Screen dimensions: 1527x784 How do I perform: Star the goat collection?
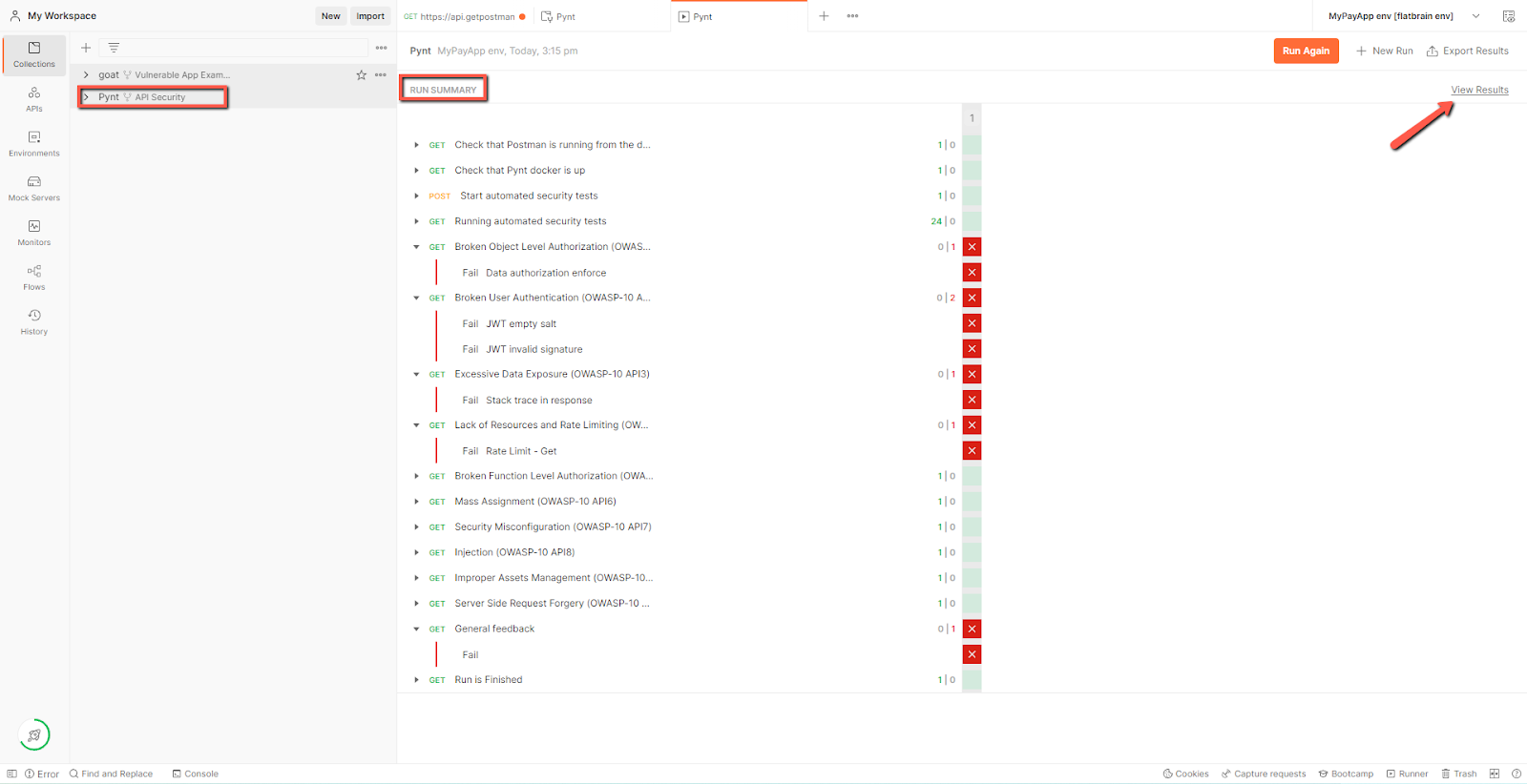pos(362,74)
